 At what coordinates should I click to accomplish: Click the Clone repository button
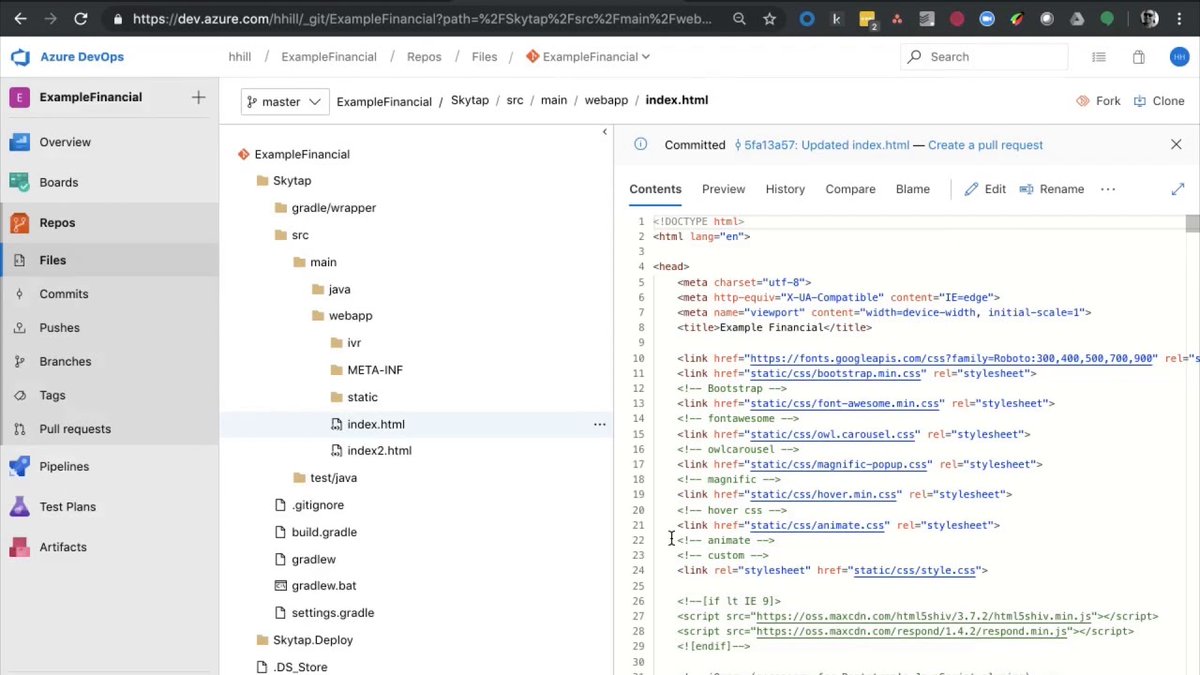pyautogui.click(x=1159, y=101)
